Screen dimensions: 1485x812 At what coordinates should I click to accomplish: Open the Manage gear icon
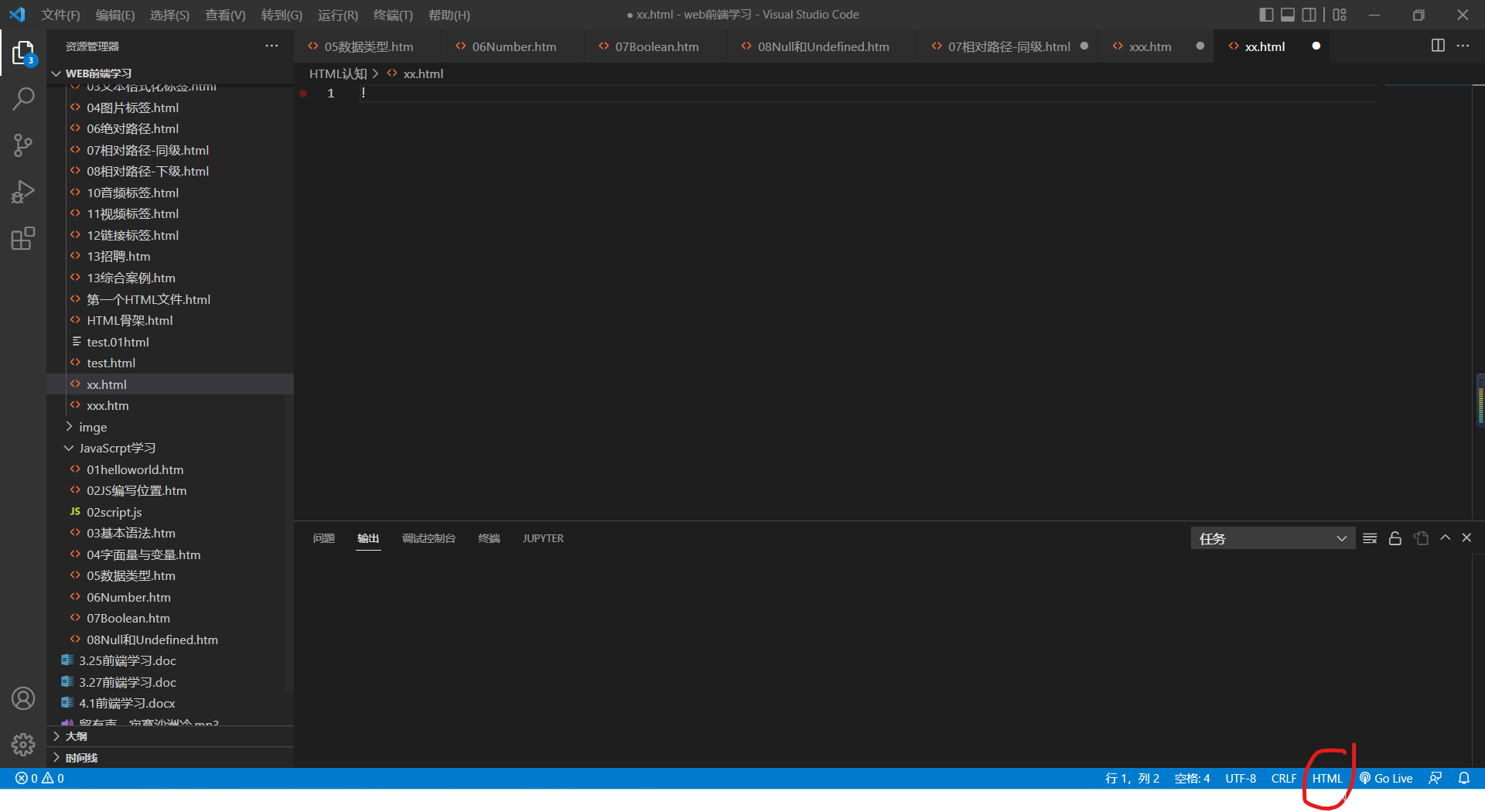(x=23, y=745)
